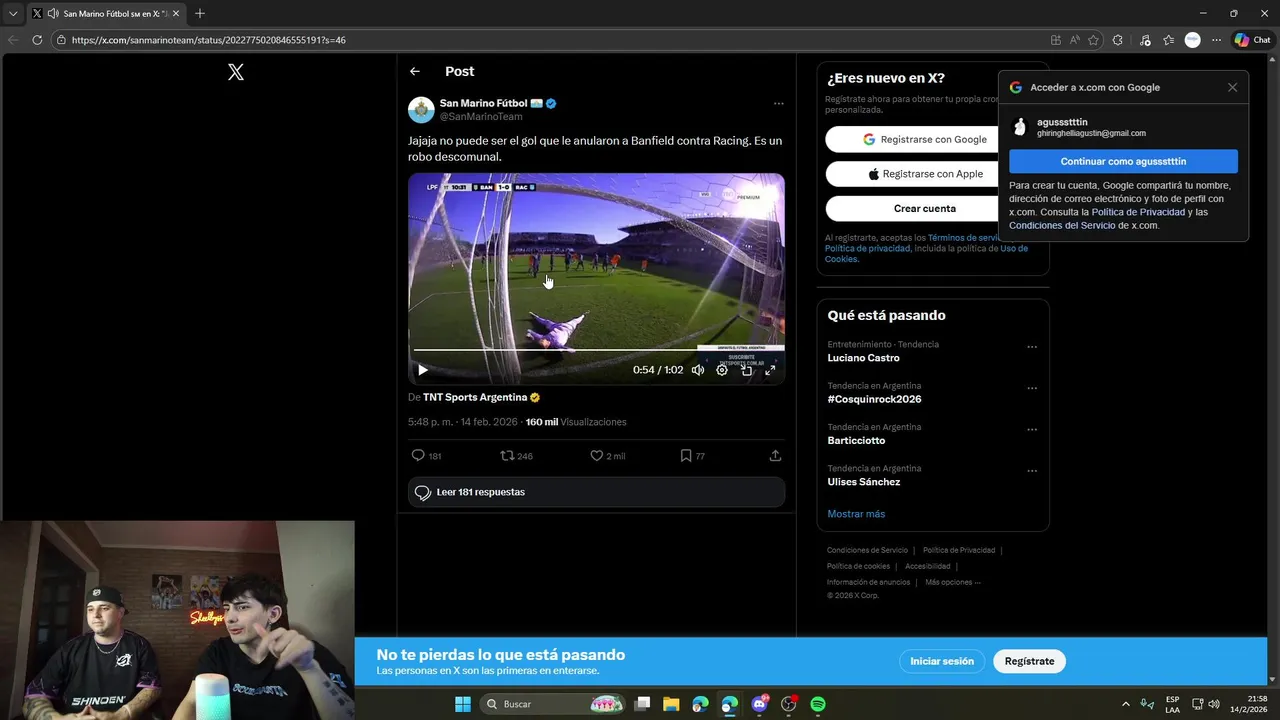This screenshot has height=720, width=1280.
Task: Open the tweet's three-dot more menu
Action: 778,103
